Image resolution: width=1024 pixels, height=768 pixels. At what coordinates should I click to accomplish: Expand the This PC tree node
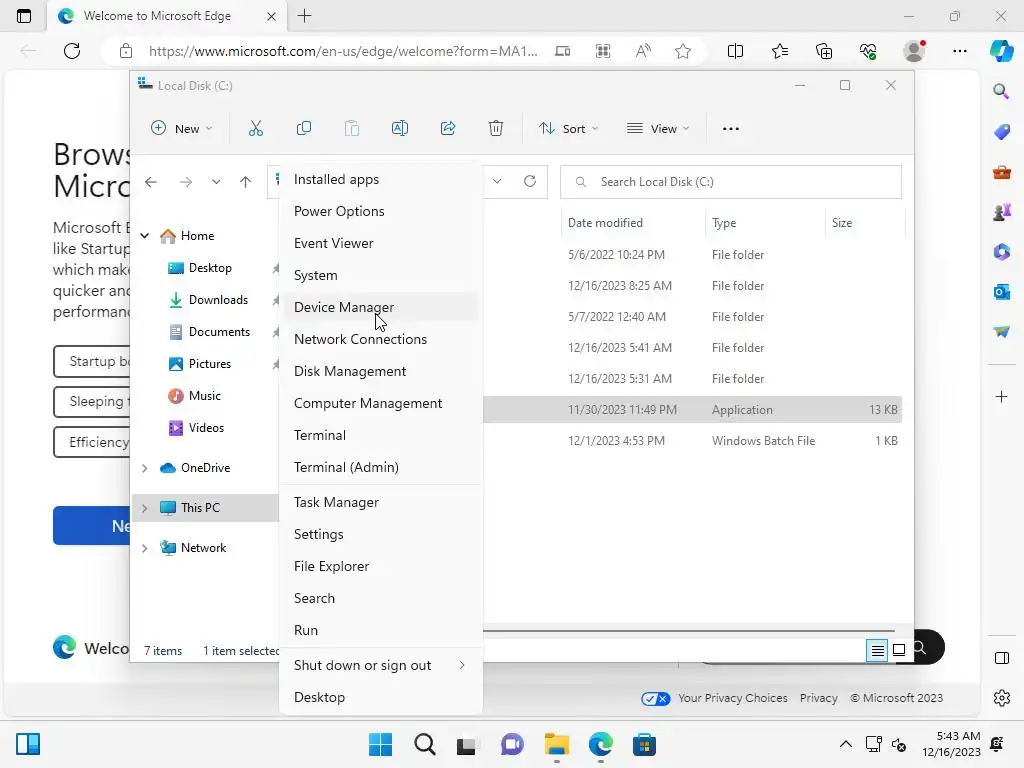145,508
